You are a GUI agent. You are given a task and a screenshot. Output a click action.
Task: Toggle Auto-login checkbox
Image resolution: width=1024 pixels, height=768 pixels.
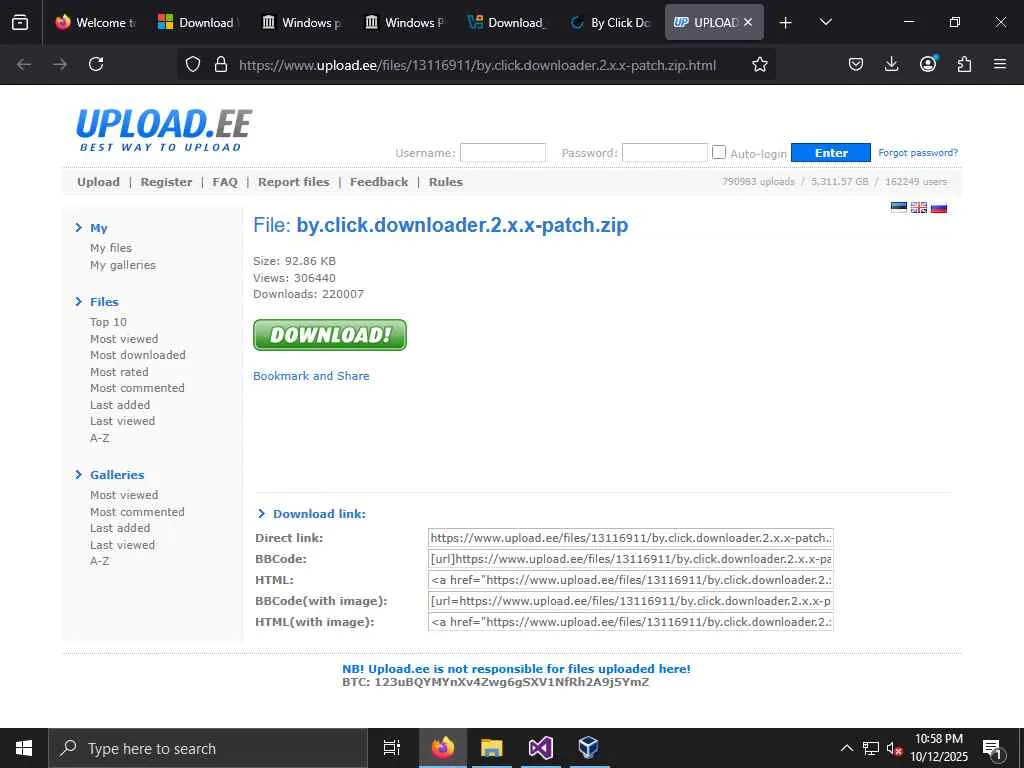pos(718,152)
